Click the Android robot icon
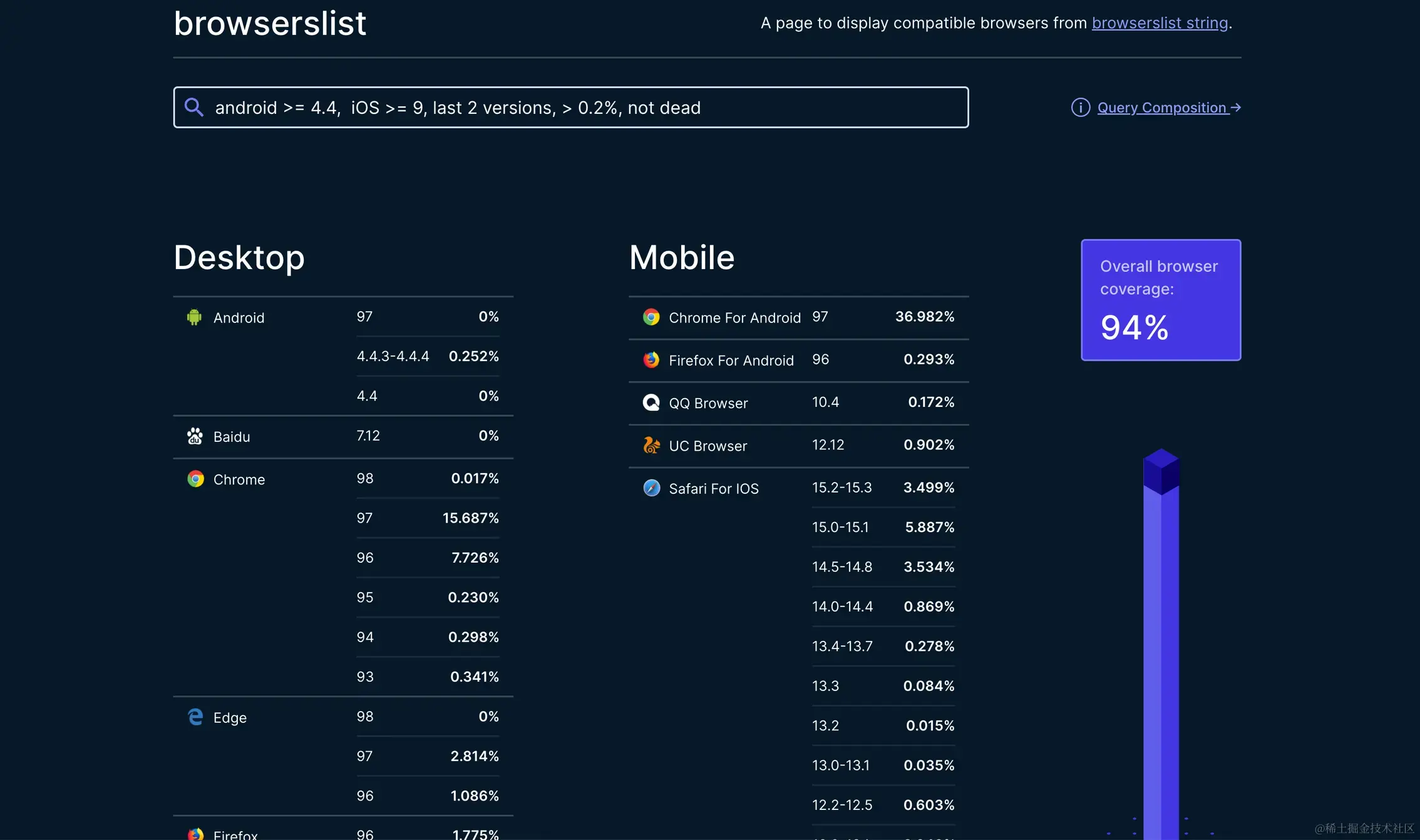The image size is (1420, 840). coord(194,317)
